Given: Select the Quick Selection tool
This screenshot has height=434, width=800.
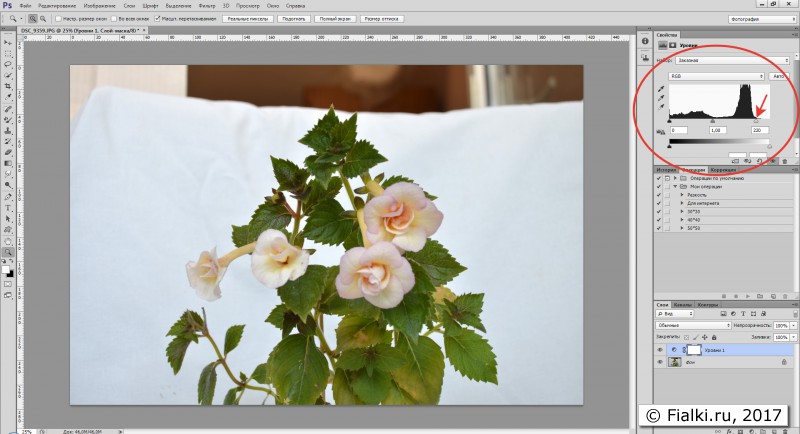Looking at the screenshot, I should point(8,75).
